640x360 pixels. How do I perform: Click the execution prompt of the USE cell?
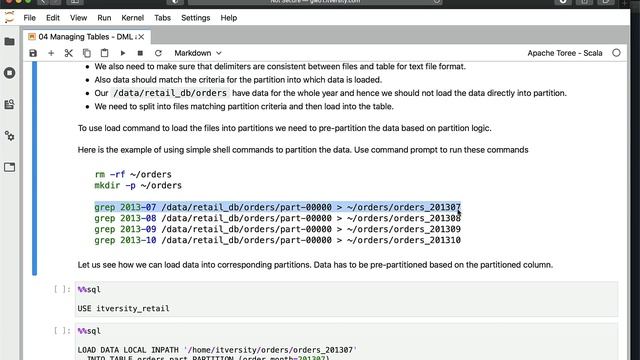tap(62, 289)
